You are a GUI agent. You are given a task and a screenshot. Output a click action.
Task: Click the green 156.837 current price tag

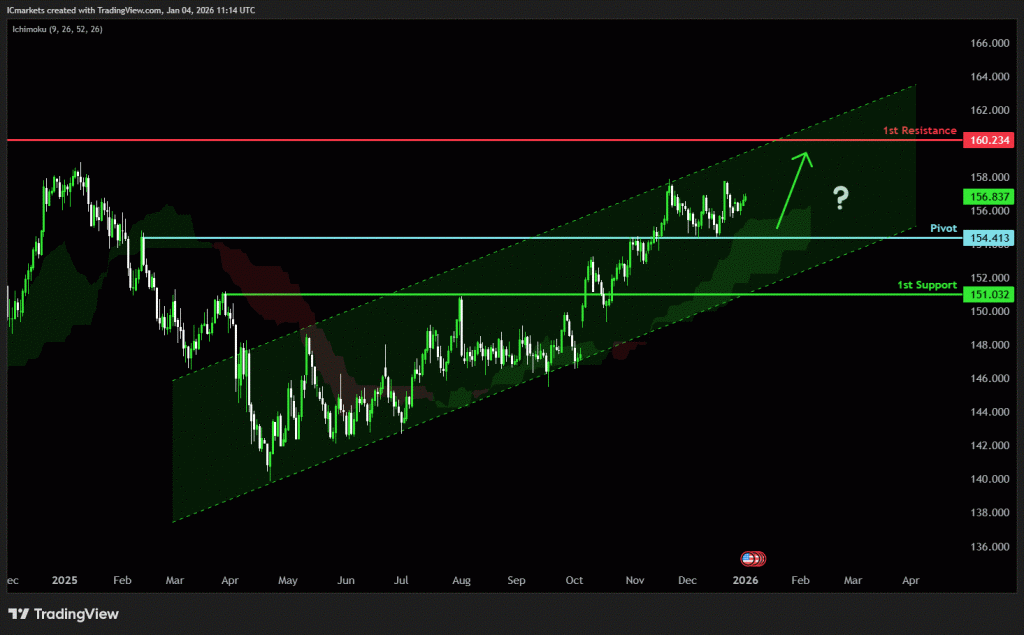(988, 196)
